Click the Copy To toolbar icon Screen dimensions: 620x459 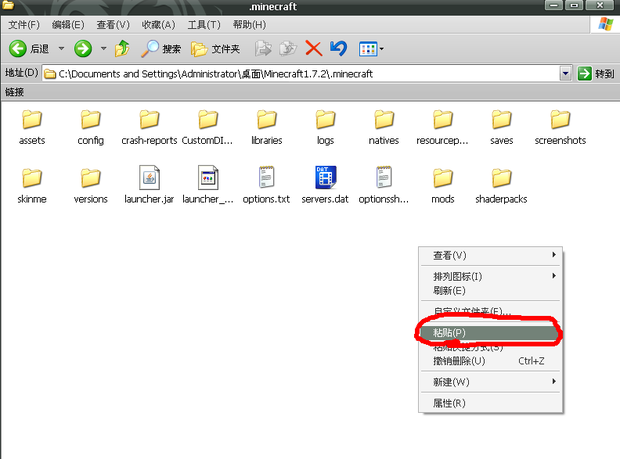pyautogui.click(x=288, y=49)
